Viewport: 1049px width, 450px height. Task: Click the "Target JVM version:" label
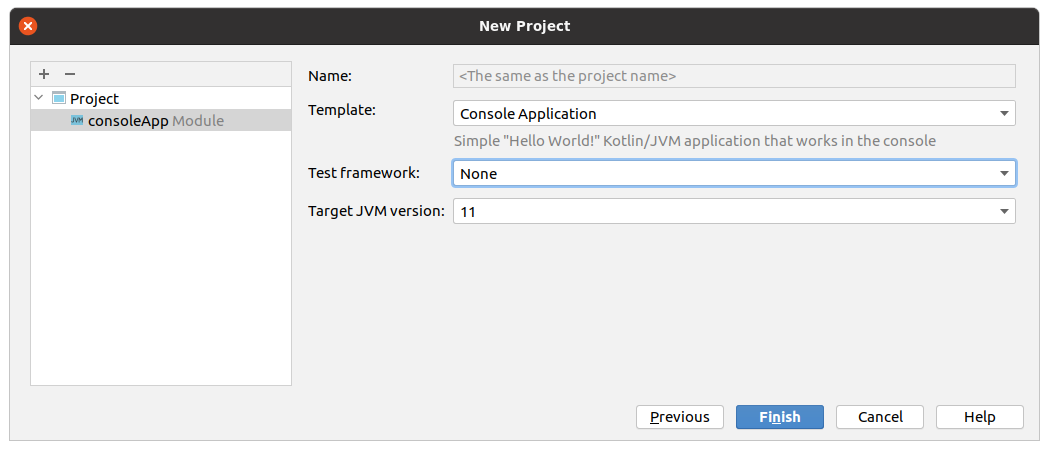377,211
